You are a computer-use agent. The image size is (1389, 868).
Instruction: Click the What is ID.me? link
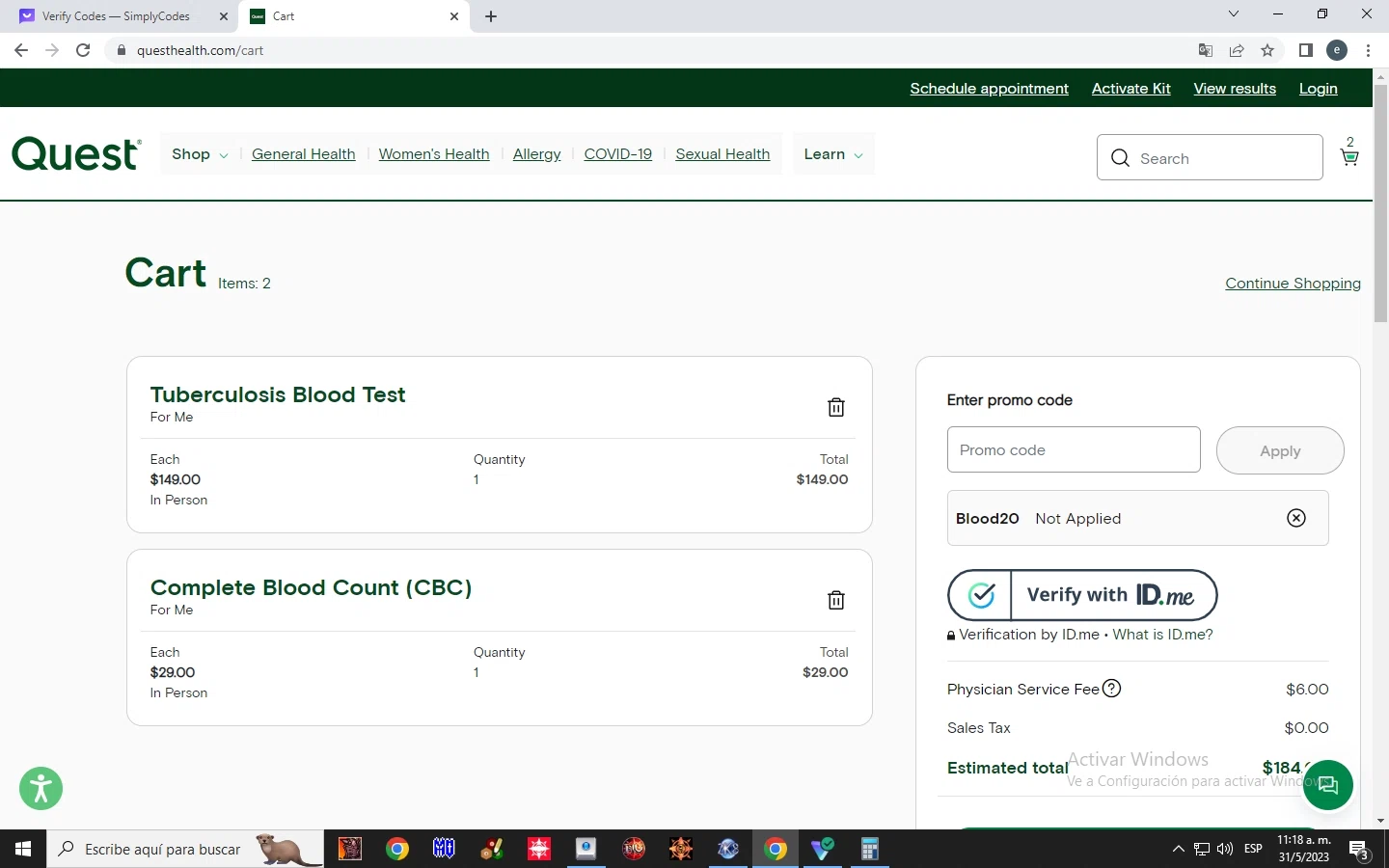pyautogui.click(x=1162, y=635)
